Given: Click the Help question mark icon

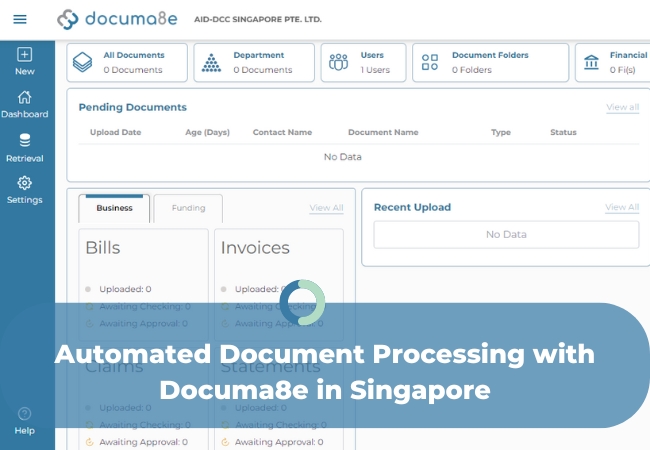Looking at the screenshot, I should 24,414.
